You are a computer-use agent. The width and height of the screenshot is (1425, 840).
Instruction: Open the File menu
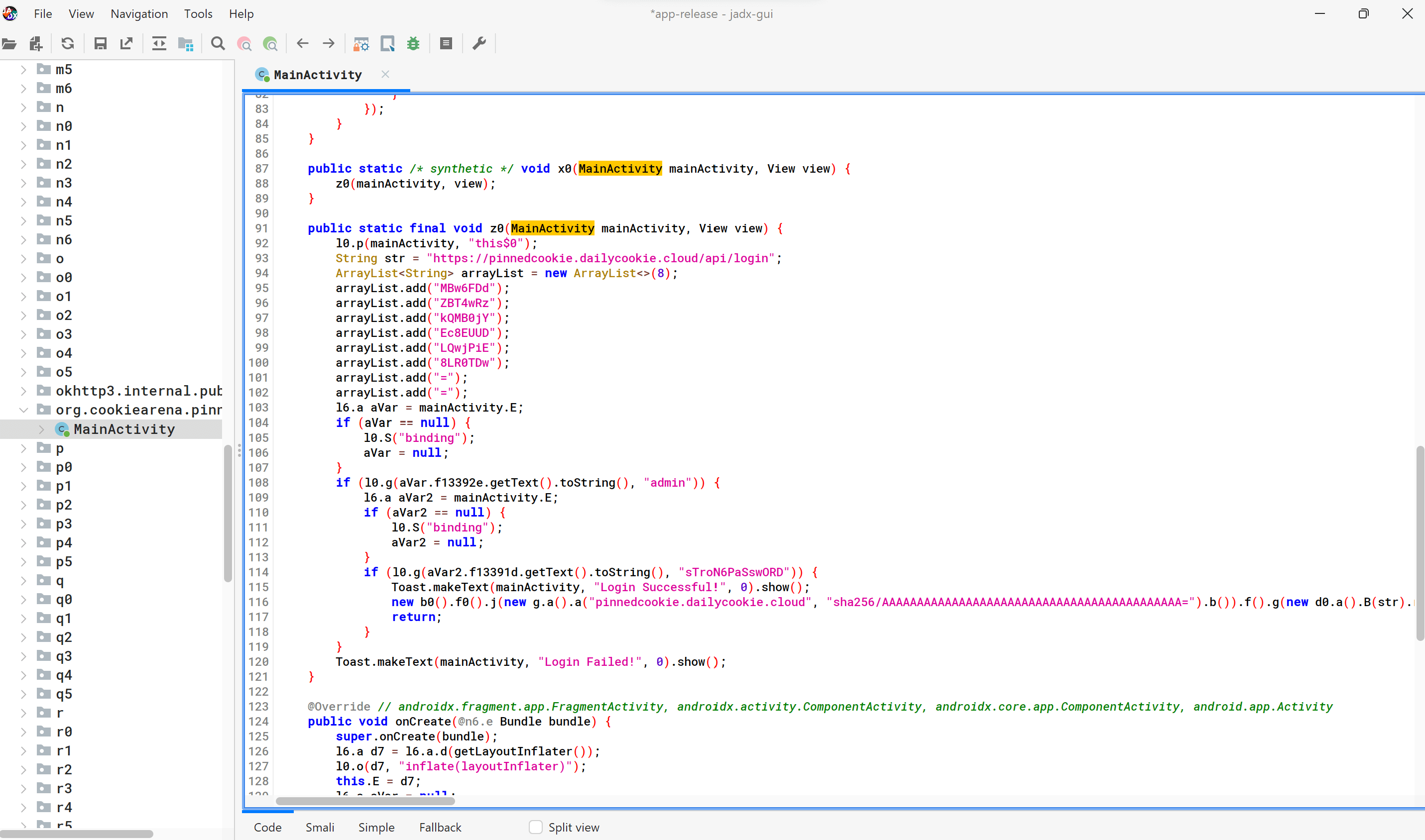click(x=43, y=13)
